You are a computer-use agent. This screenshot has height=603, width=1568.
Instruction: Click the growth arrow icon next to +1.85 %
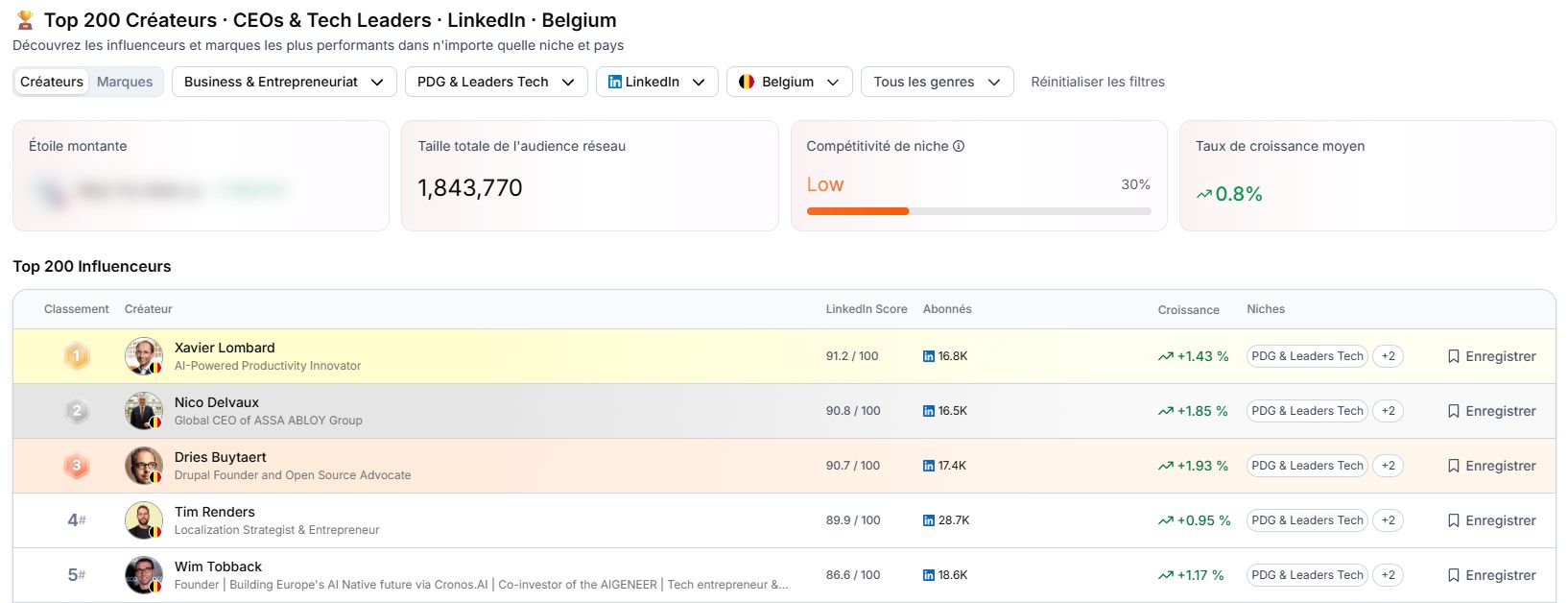(x=1166, y=411)
